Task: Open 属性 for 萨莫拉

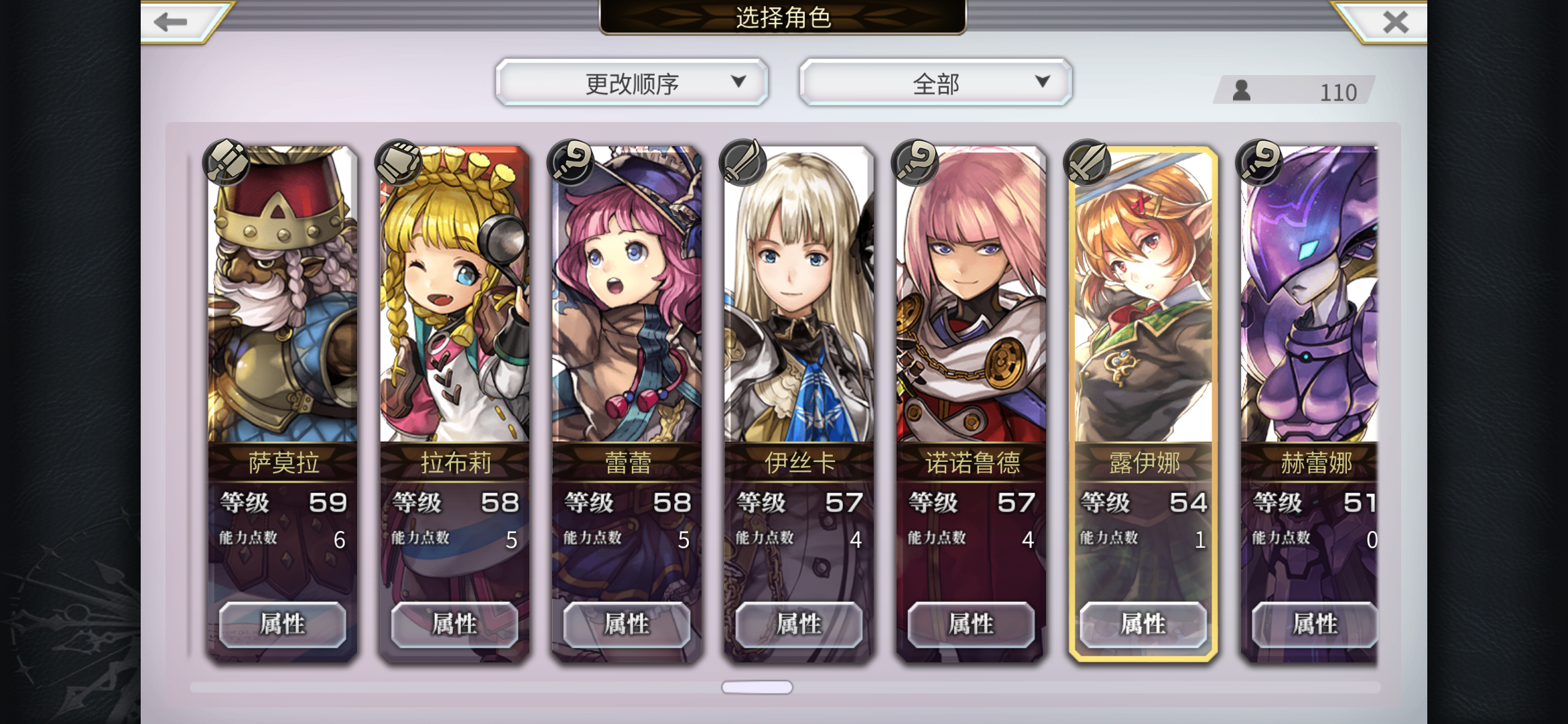Action: click(282, 624)
